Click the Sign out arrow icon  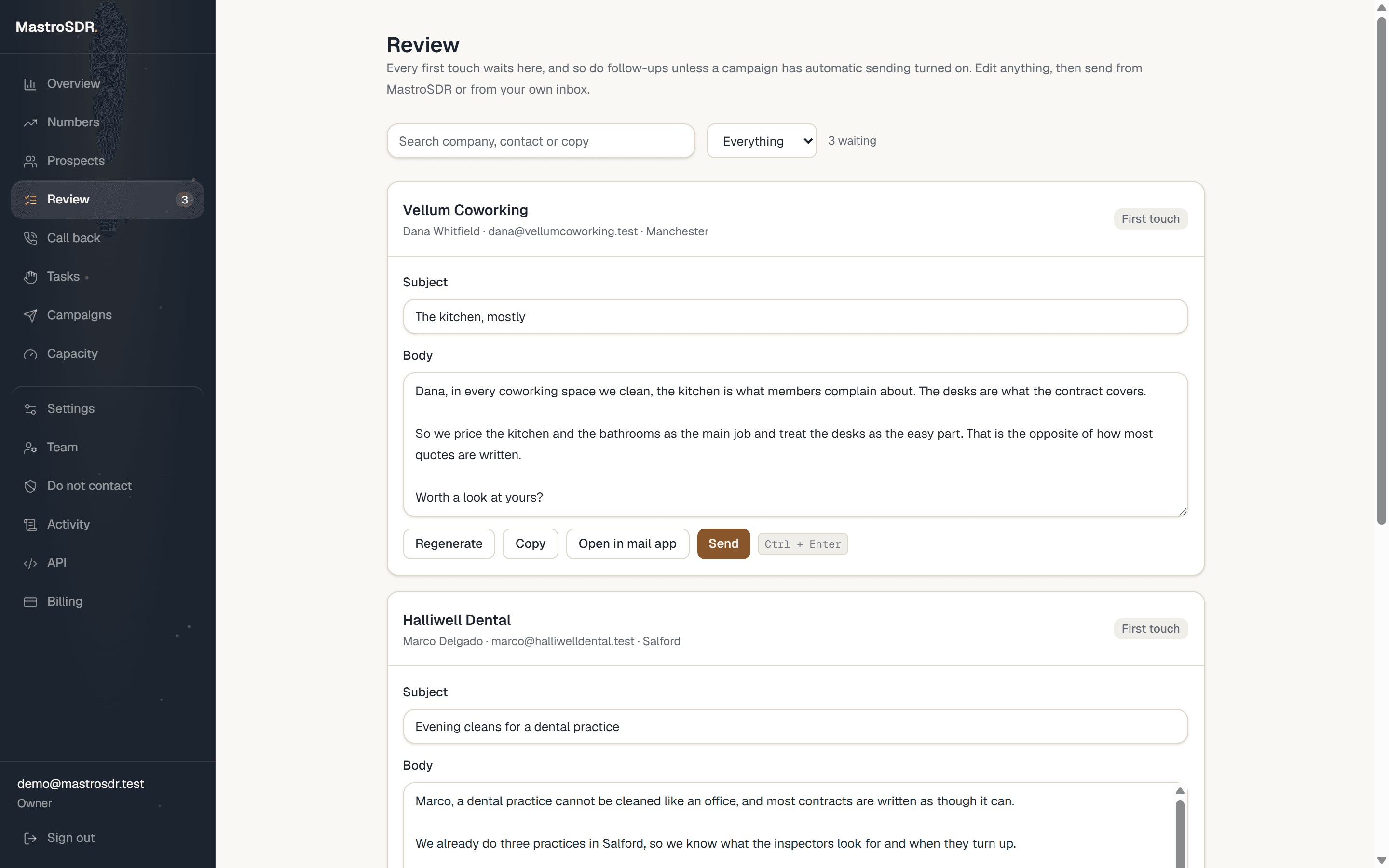point(30,838)
